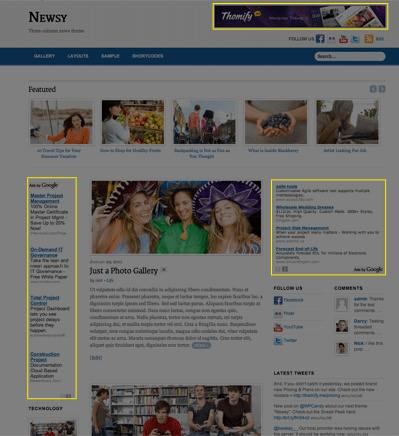Open the Twitter icon in header

(356, 39)
